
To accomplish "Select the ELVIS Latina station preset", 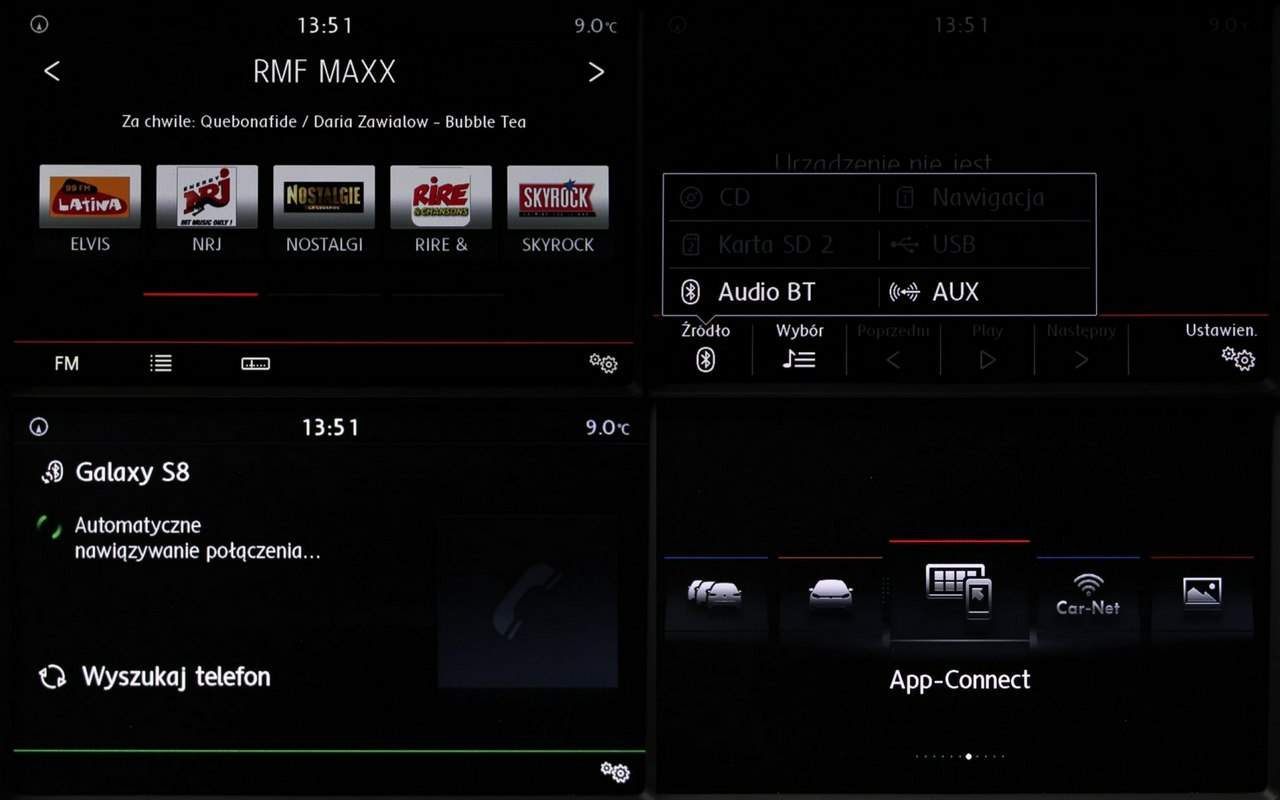I will [x=90, y=209].
